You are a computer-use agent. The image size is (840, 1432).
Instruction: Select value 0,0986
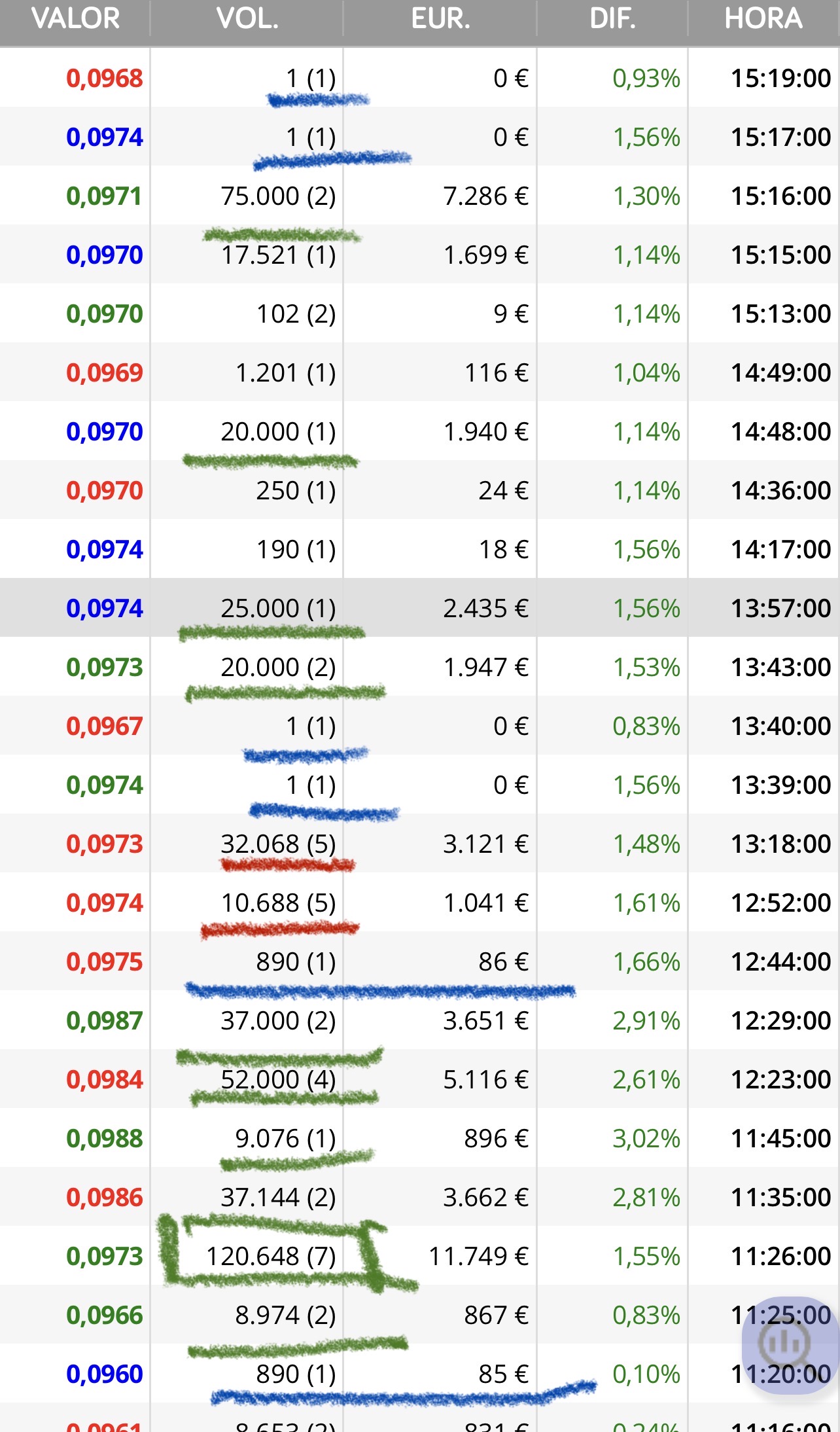click(105, 1198)
